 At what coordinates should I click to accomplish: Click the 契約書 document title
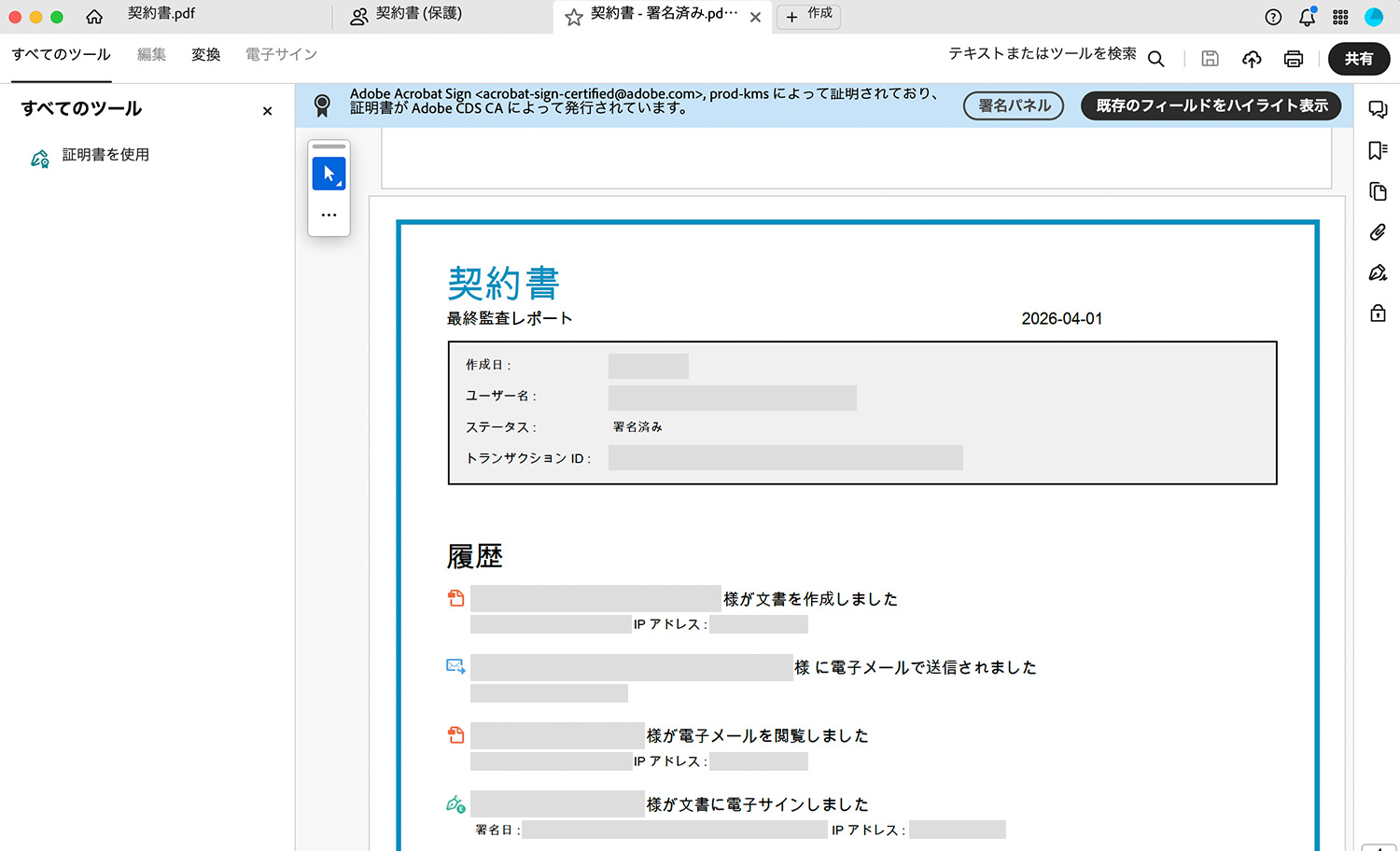[x=503, y=283]
